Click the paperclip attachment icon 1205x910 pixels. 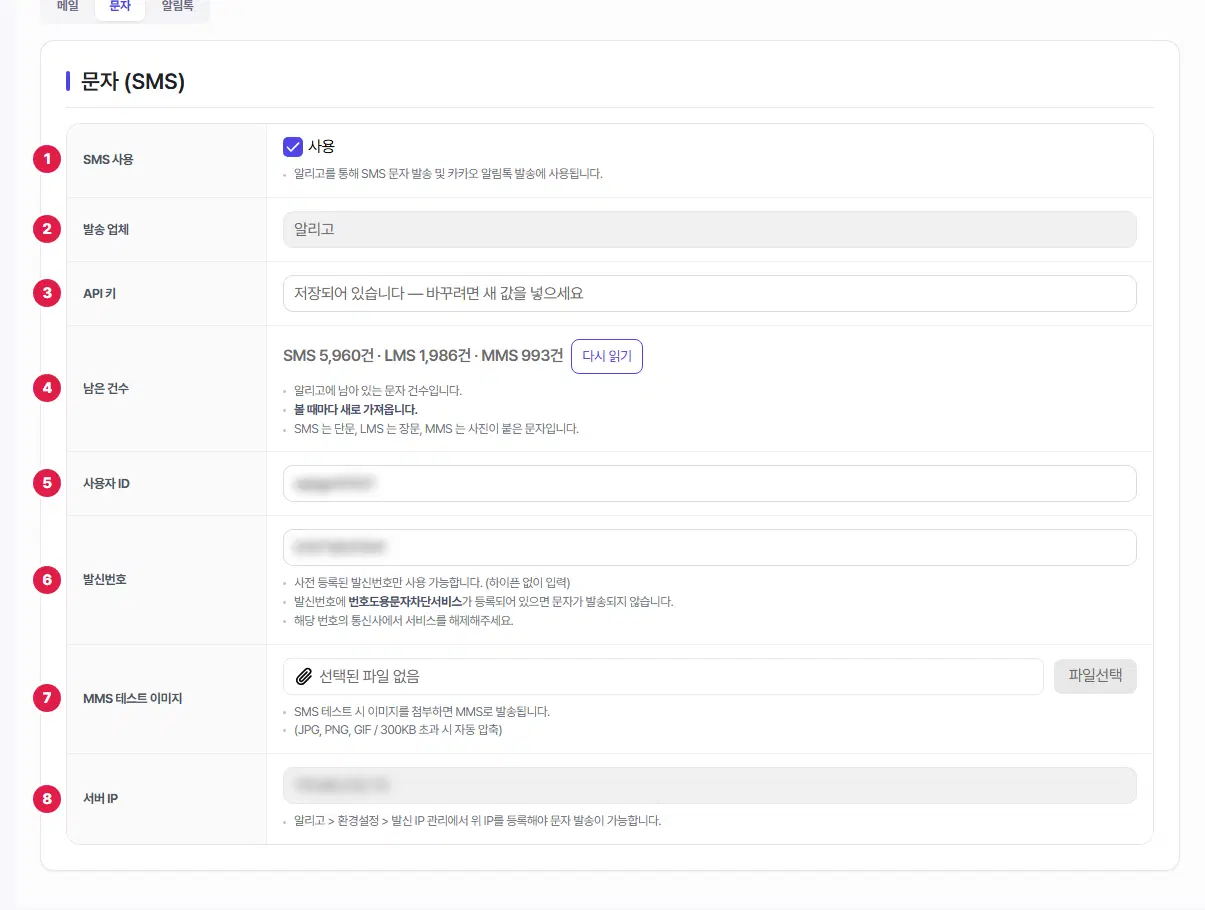coord(304,676)
